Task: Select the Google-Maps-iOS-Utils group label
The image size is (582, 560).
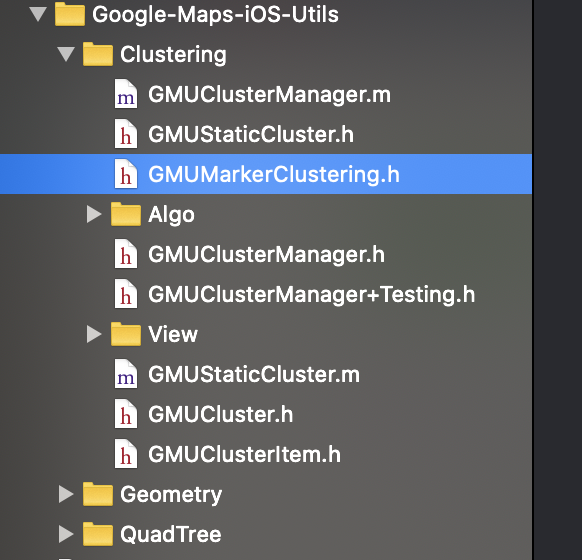Action: coord(215,15)
